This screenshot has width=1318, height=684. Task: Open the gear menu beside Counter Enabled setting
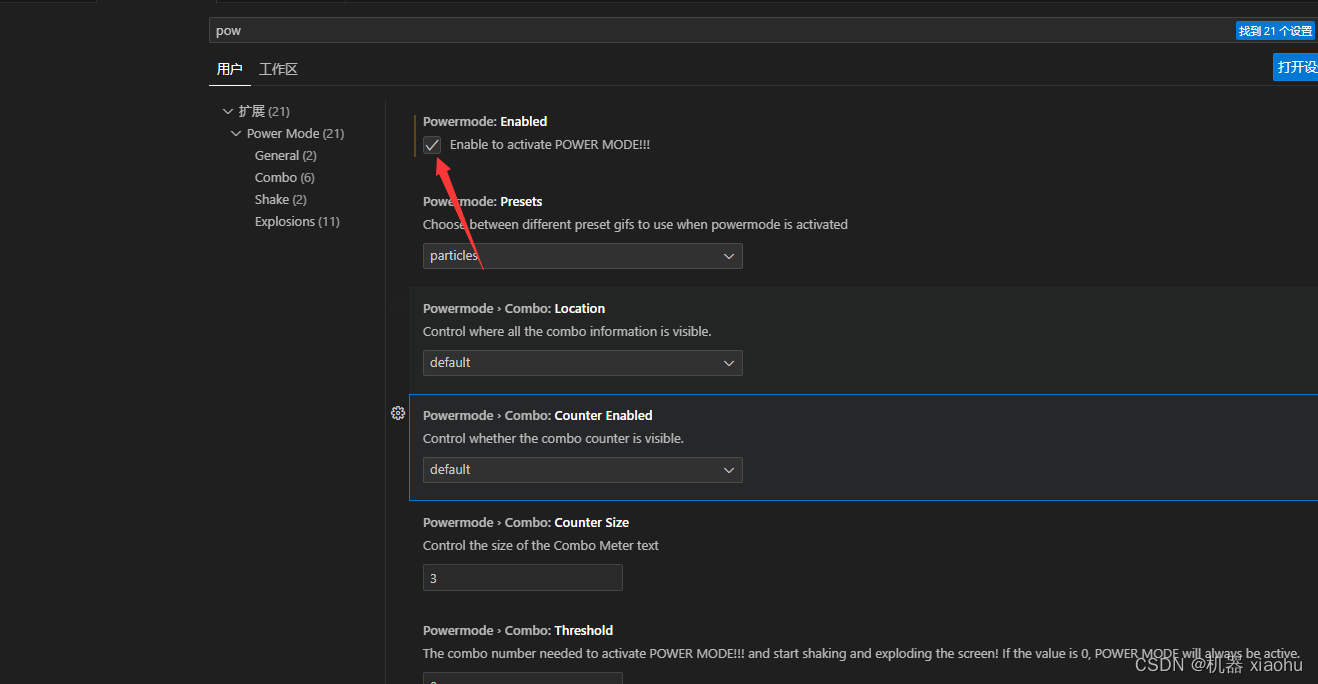[398, 413]
